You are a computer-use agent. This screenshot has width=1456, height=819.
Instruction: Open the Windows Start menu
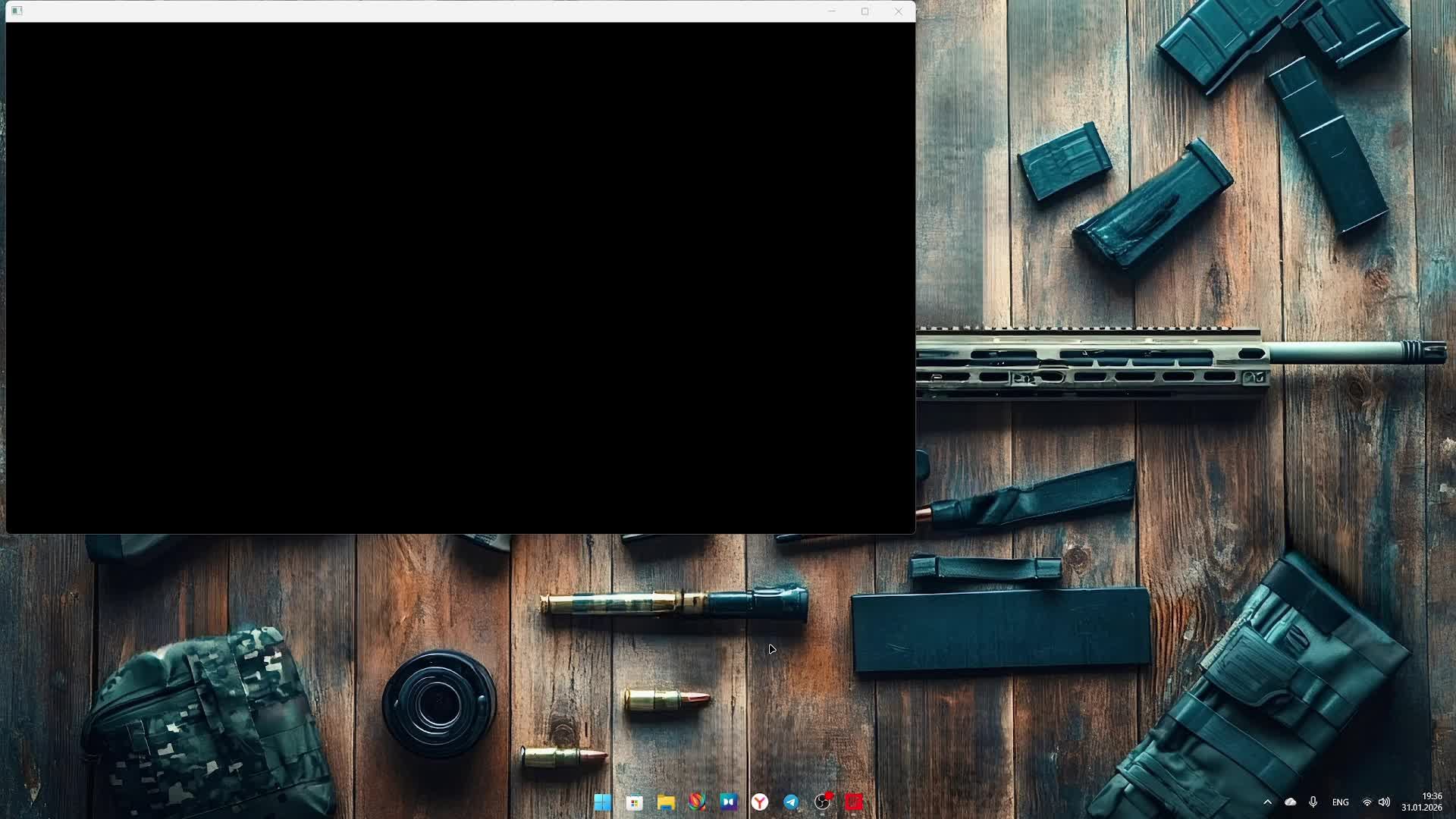pos(603,802)
